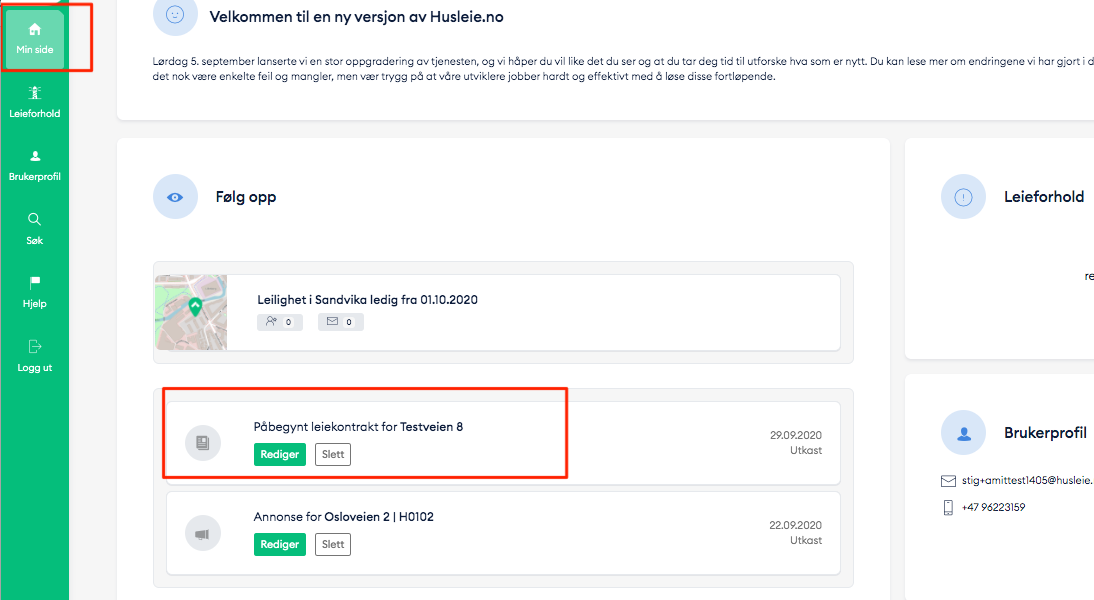Click the messages envelope count on listing
Screen dimensions: 1094x600
click(x=341, y=322)
